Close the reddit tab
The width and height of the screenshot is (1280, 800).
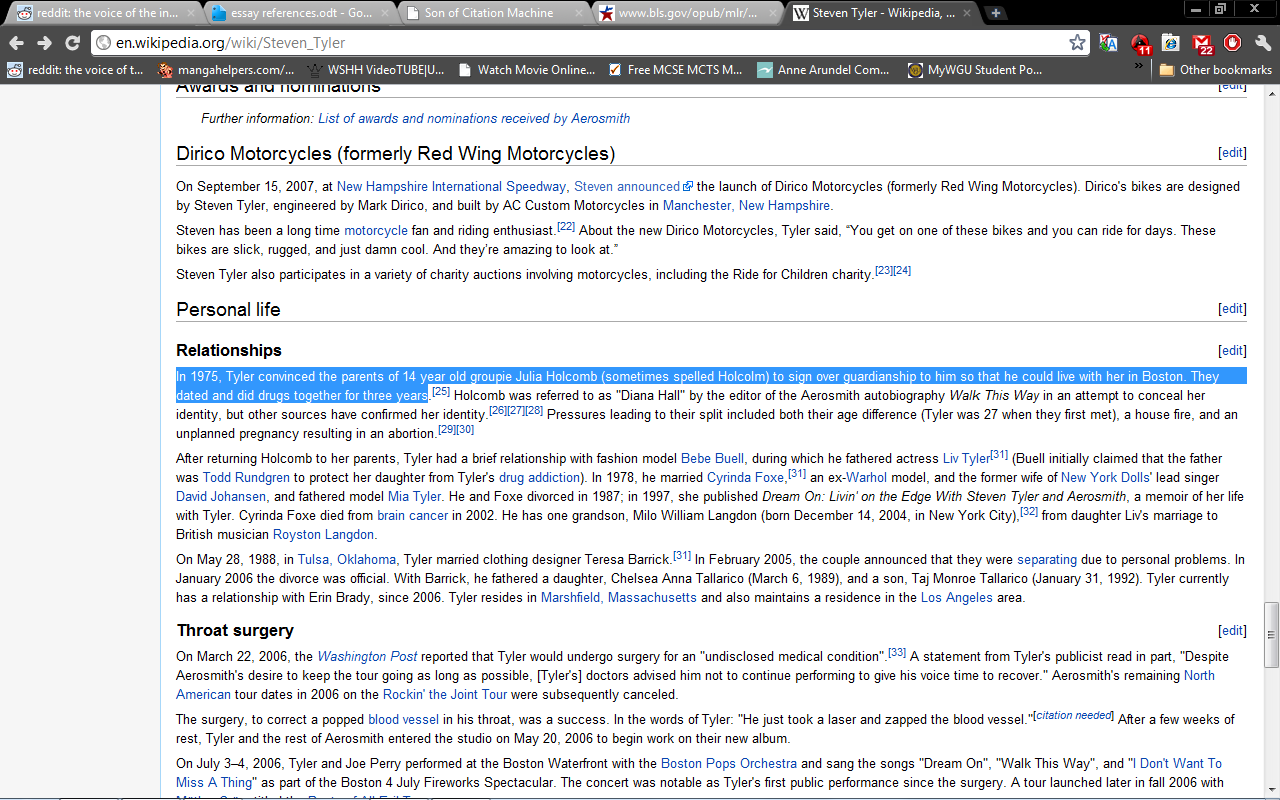pyautogui.click(x=188, y=13)
